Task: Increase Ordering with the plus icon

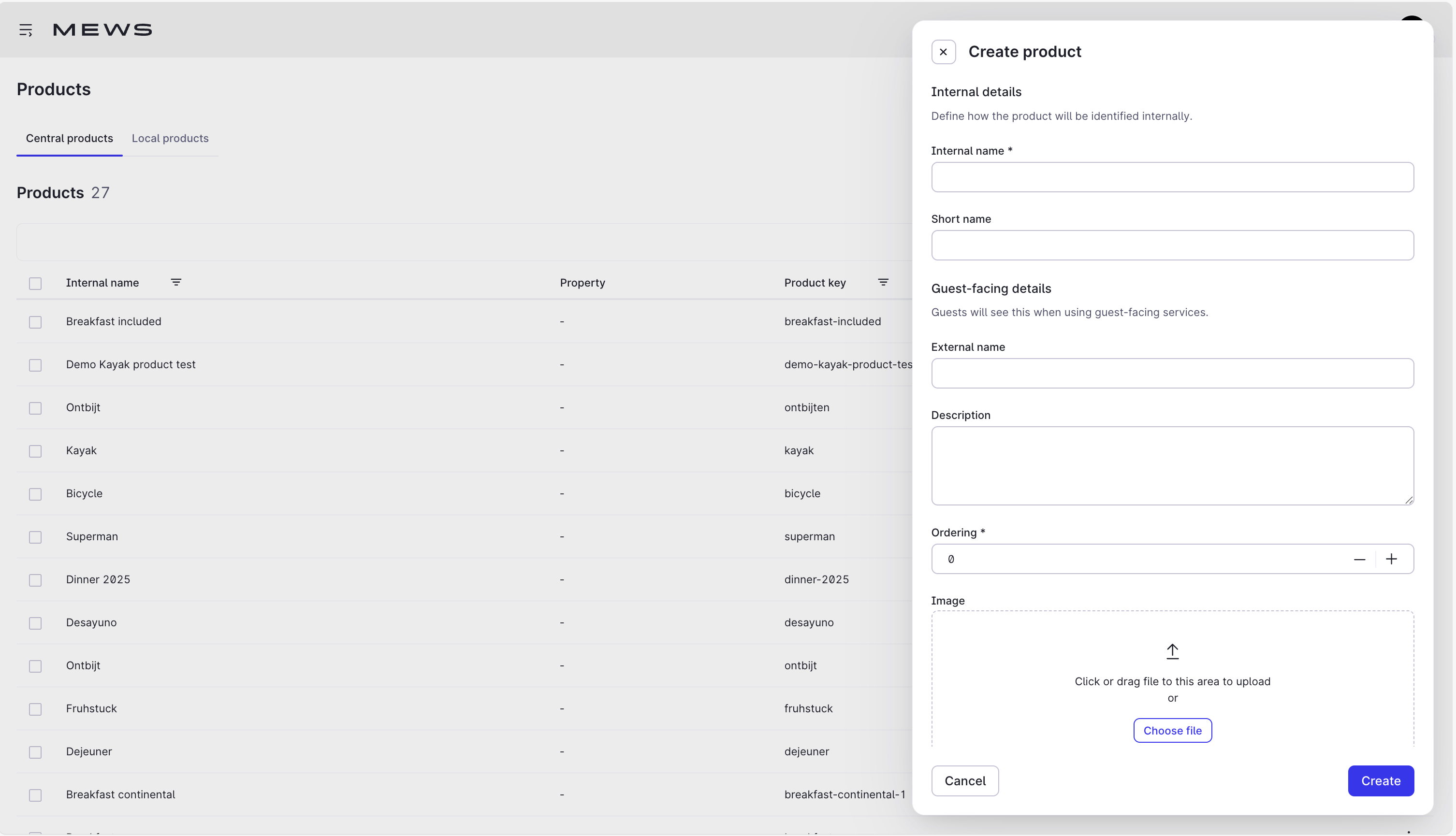Action: pos(1391,559)
